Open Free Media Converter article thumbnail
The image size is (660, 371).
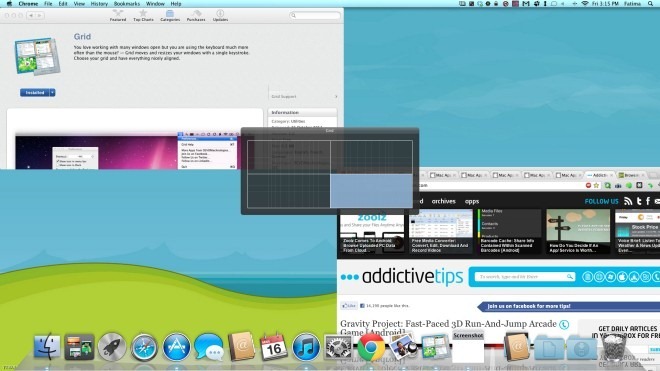point(441,232)
